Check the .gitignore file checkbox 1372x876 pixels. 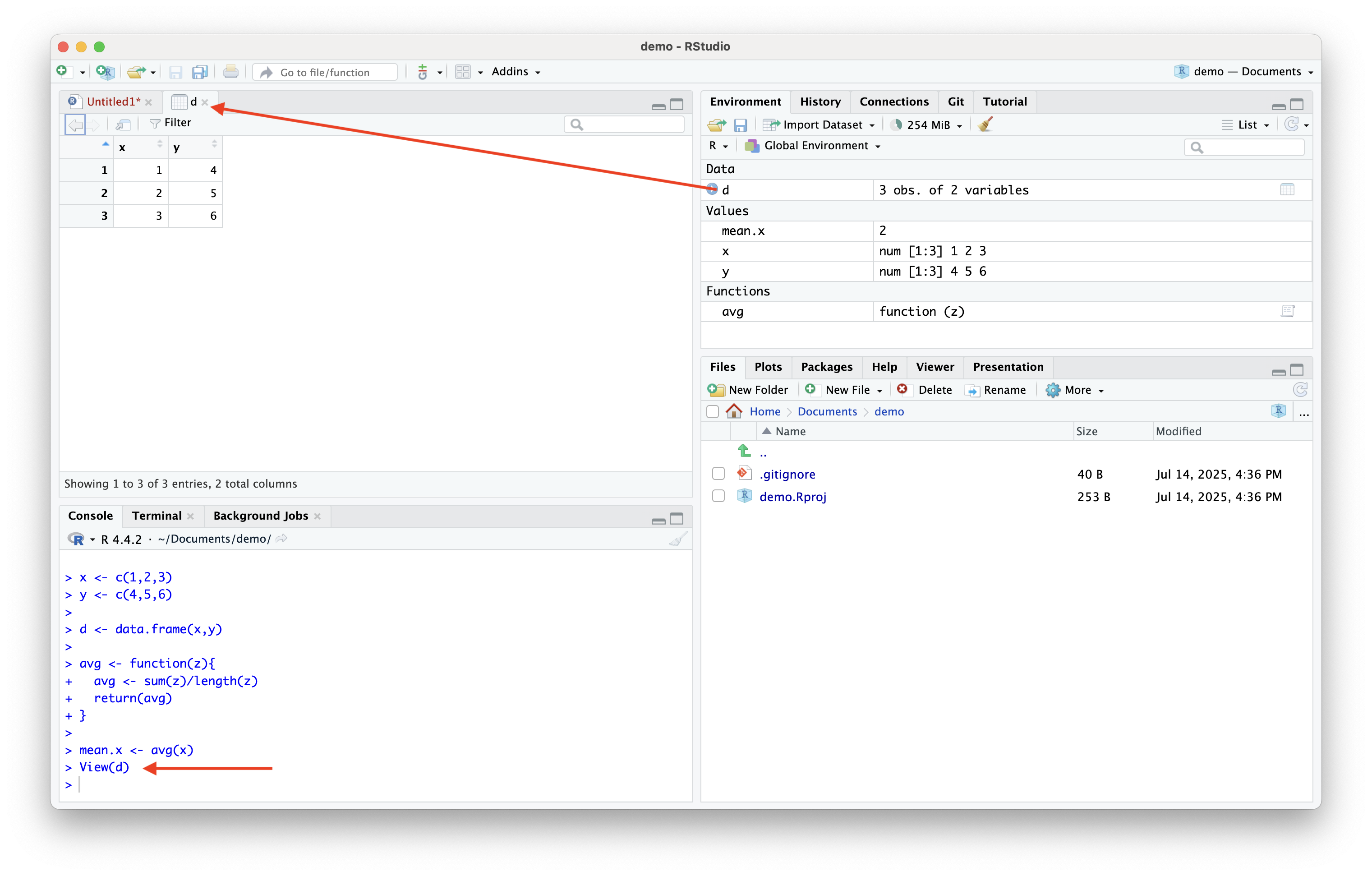[718, 474]
